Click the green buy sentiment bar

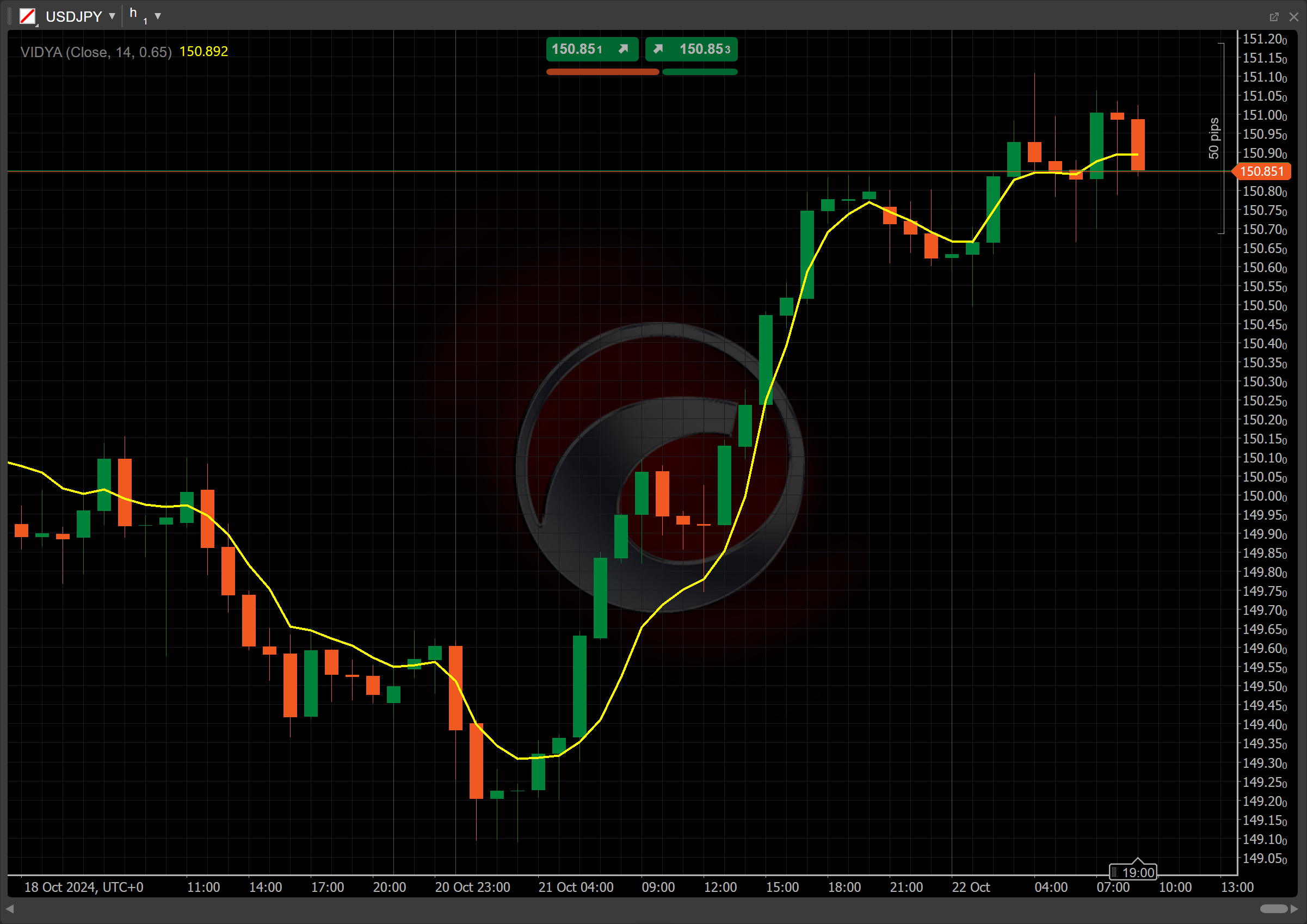700,72
